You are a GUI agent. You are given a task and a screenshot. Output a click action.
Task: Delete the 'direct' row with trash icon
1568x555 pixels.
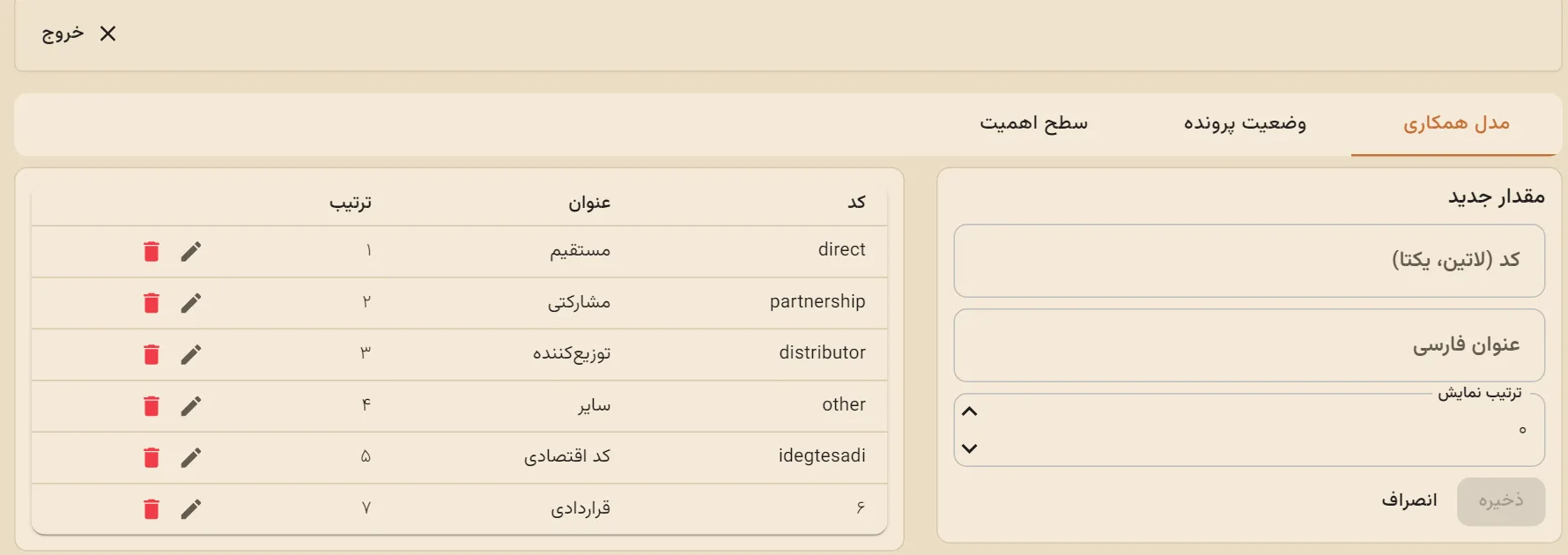pos(152,252)
